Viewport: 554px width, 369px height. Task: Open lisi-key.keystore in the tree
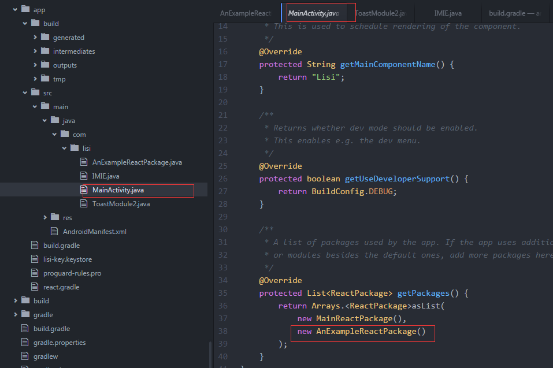(x=67, y=259)
